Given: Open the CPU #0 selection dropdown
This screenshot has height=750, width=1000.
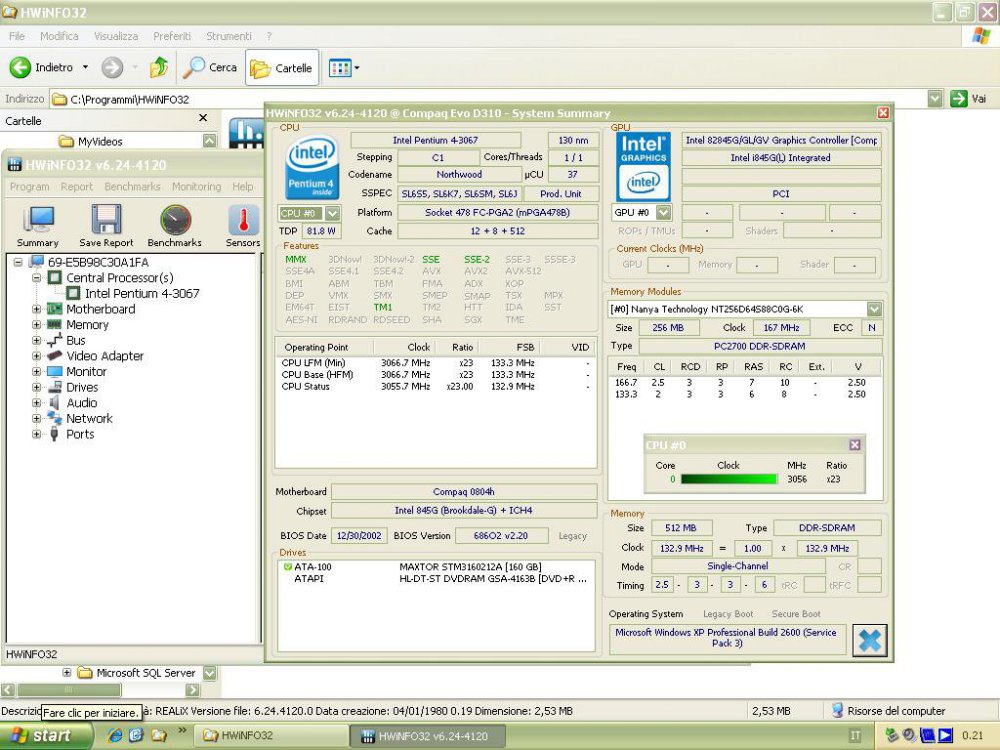Looking at the screenshot, I should point(334,212).
